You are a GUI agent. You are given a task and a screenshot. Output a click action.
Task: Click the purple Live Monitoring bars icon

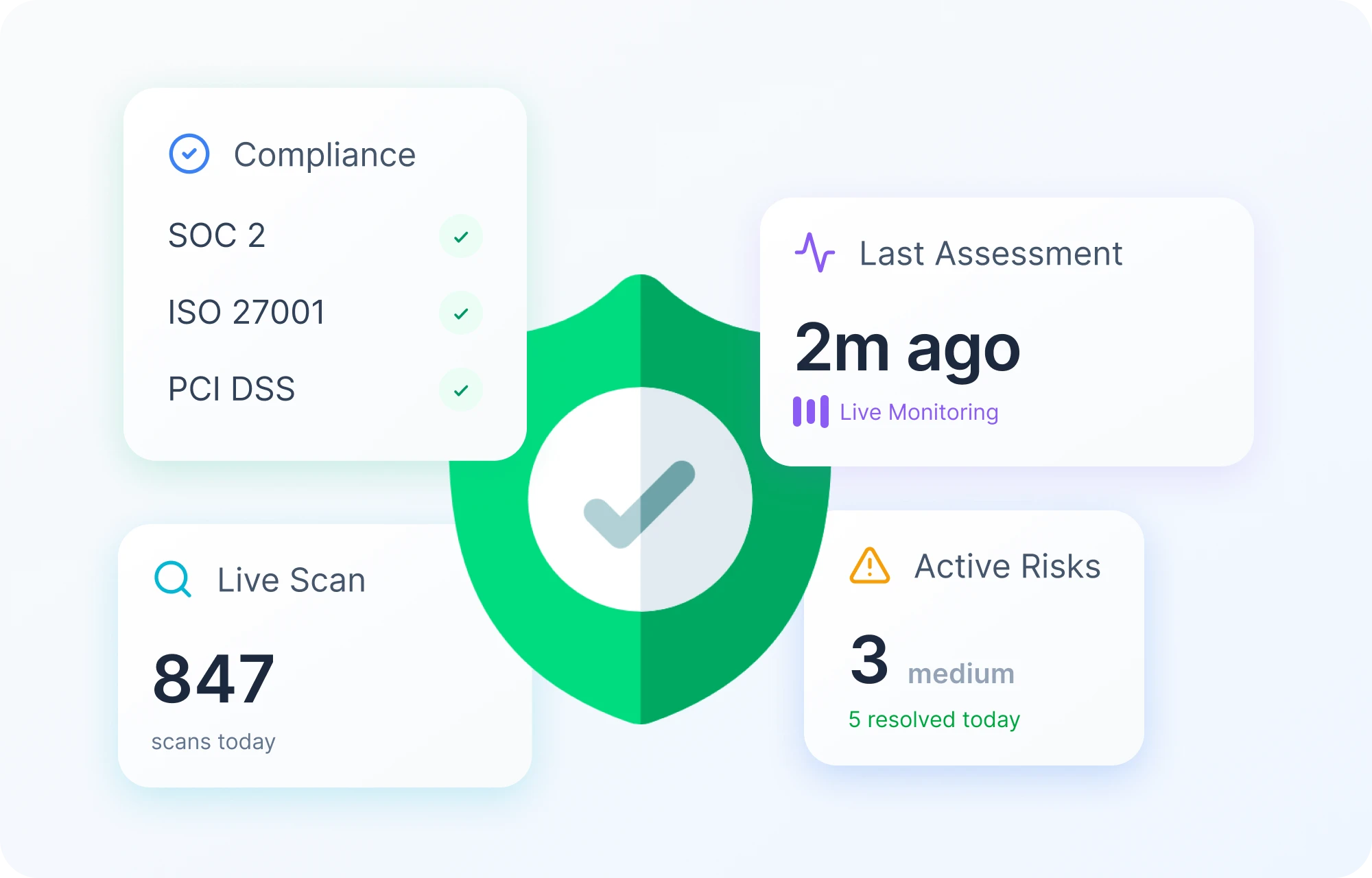tap(810, 412)
